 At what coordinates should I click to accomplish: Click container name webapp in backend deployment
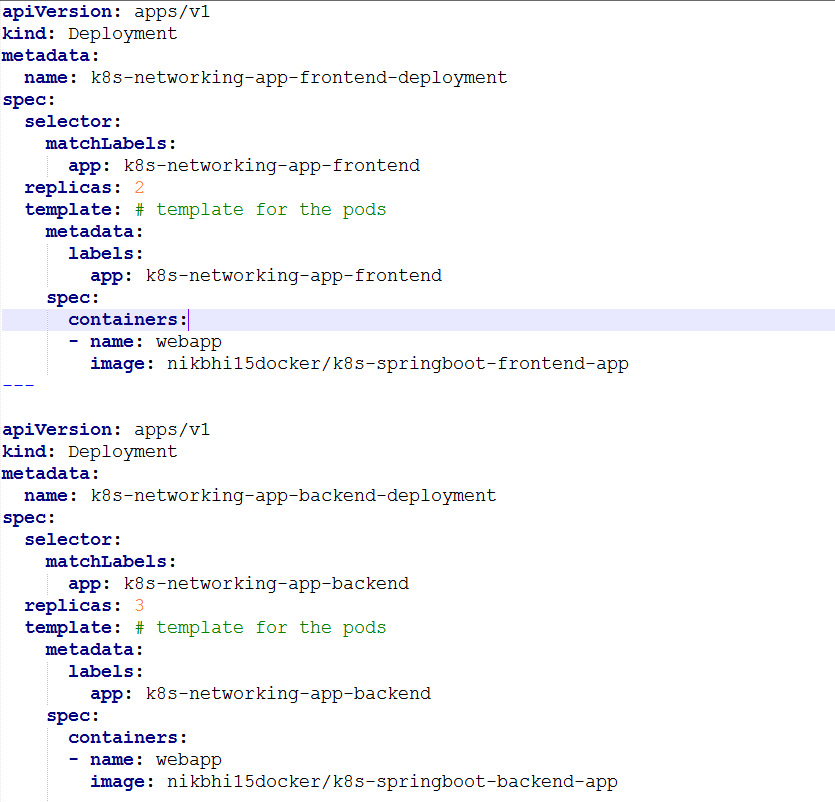189,760
